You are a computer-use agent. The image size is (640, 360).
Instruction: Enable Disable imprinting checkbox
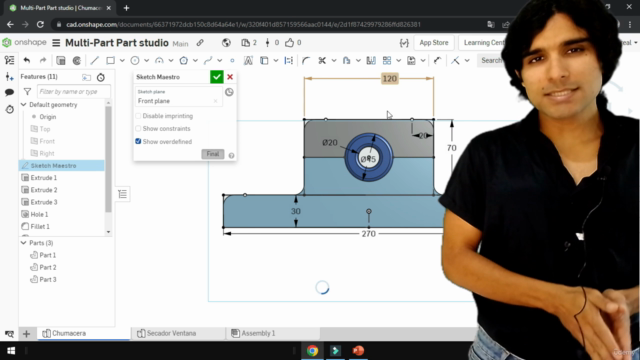[138, 116]
